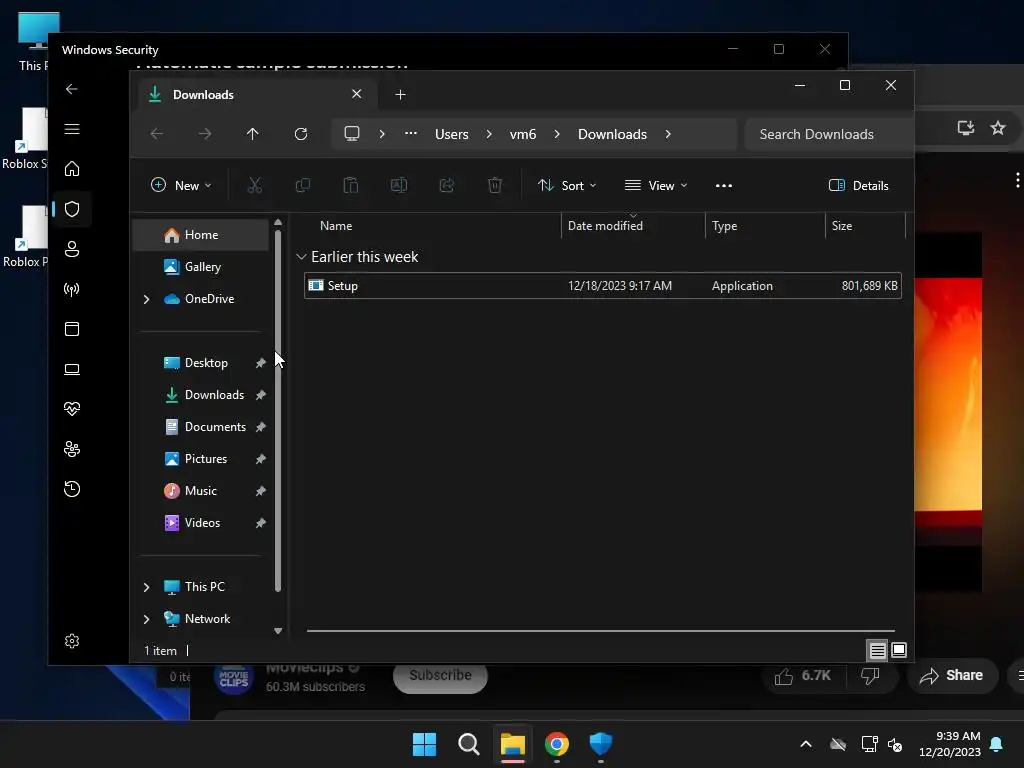Click the Delete trash icon
Image resolution: width=1024 pixels, height=768 pixels.
tap(495, 185)
